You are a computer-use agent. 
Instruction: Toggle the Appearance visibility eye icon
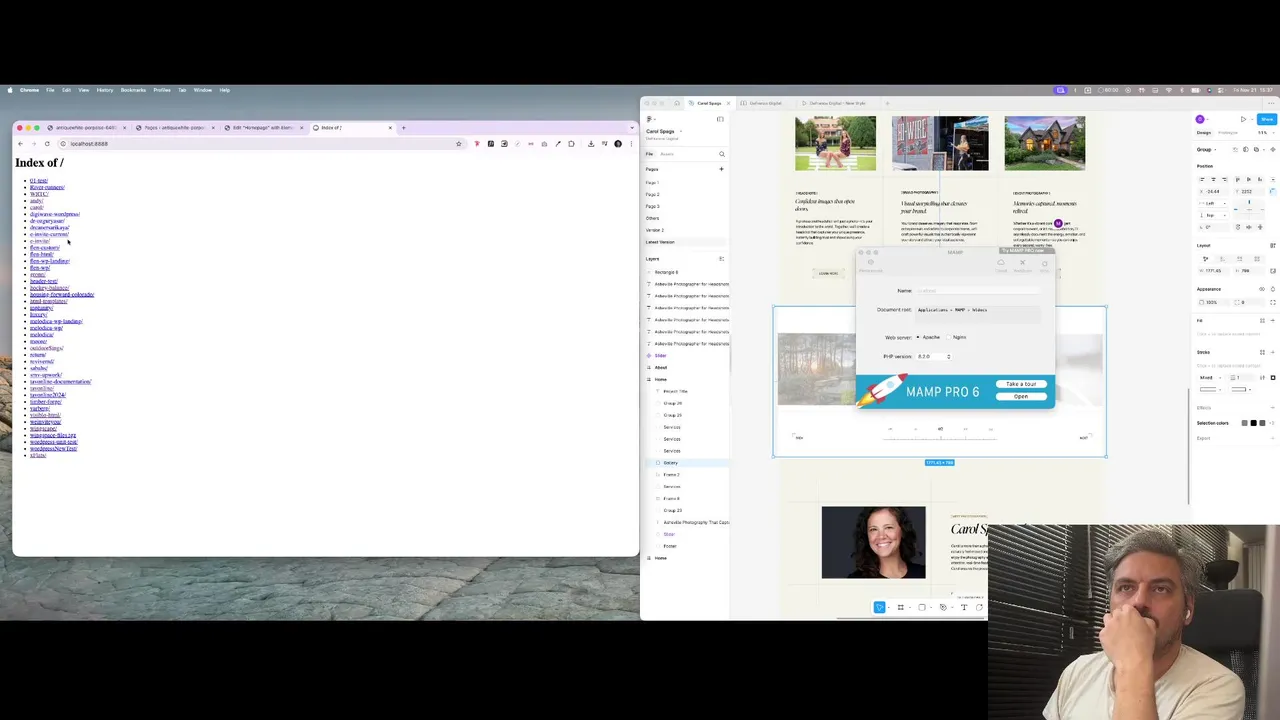[1262, 290]
